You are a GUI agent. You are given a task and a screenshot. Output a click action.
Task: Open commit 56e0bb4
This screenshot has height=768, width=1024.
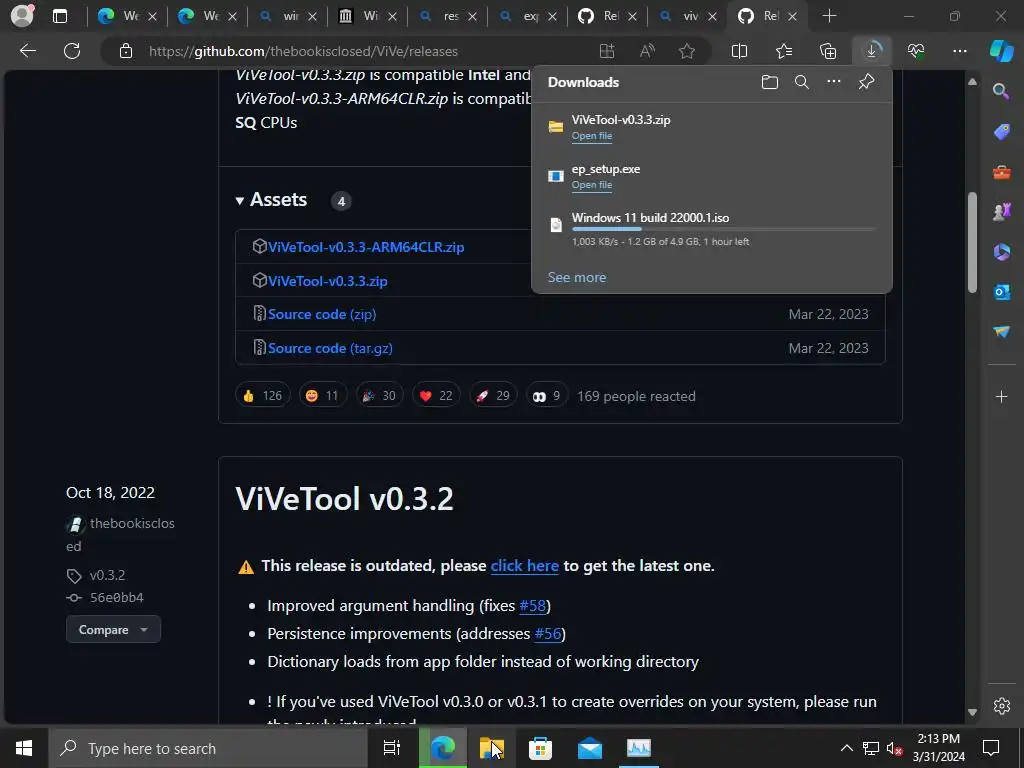coord(116,598)
